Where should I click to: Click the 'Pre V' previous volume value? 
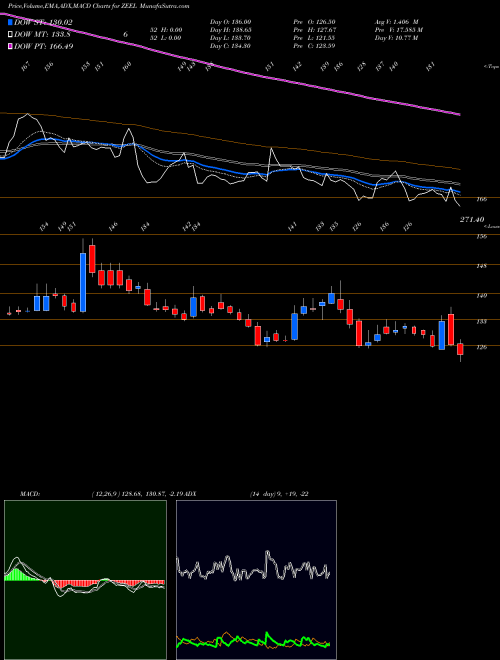[x=399, y=30]
